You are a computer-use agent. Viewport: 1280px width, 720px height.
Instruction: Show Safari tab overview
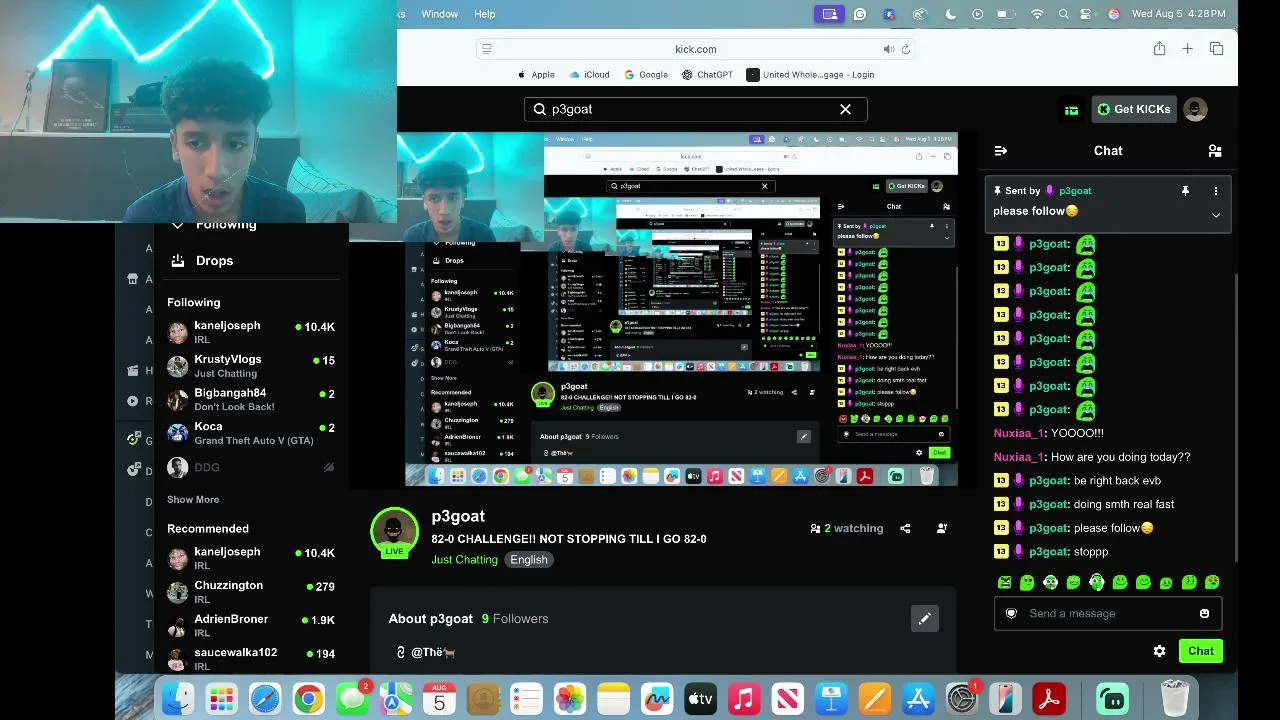coord(1216,49)
